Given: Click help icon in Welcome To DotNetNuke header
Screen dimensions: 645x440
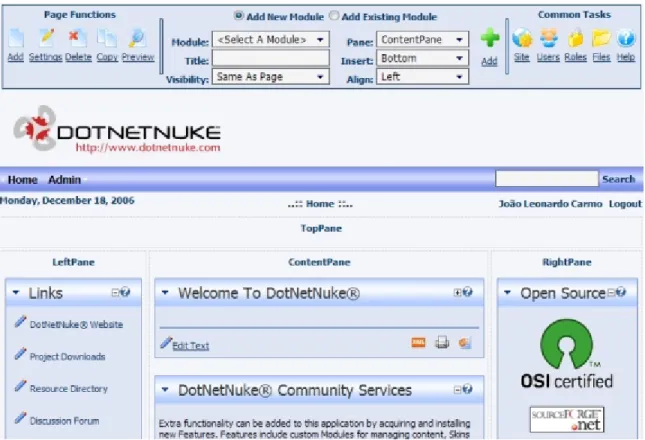Looking at the screenshot, I should [x=468, y=292].
